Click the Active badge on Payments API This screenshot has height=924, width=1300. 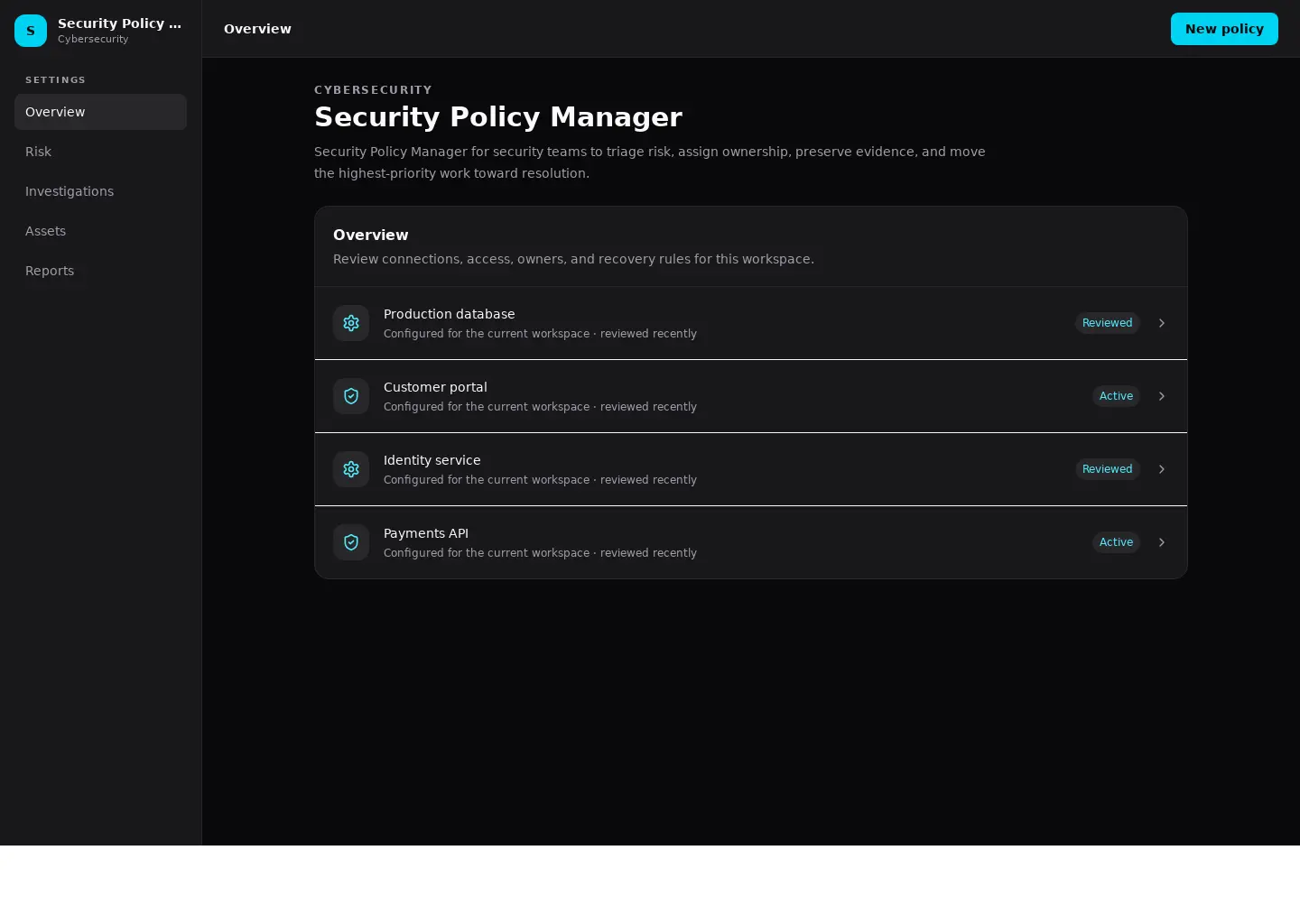pyautogui.click(x=1116, y=542)
